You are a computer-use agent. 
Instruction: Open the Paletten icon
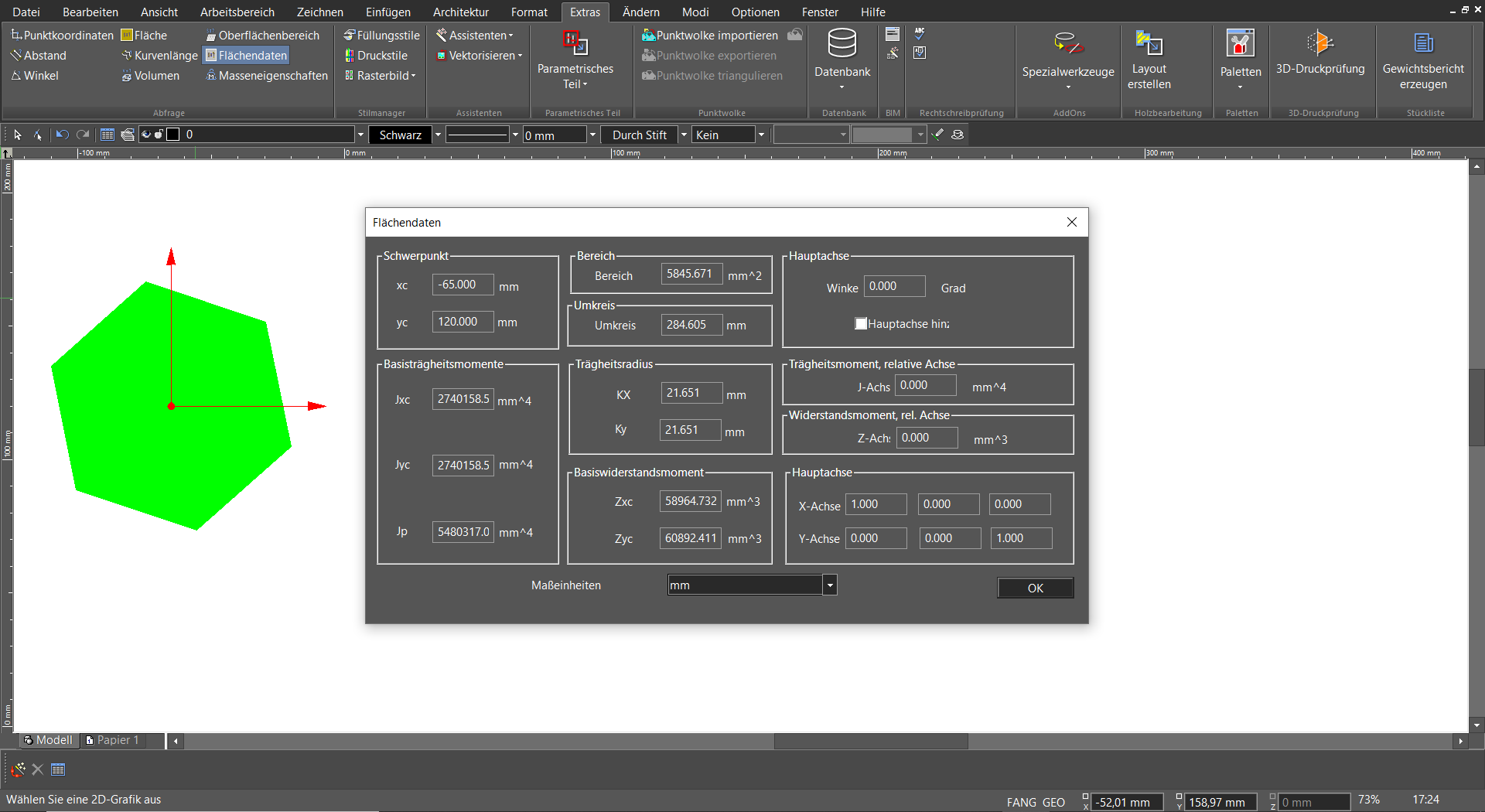1240,44
